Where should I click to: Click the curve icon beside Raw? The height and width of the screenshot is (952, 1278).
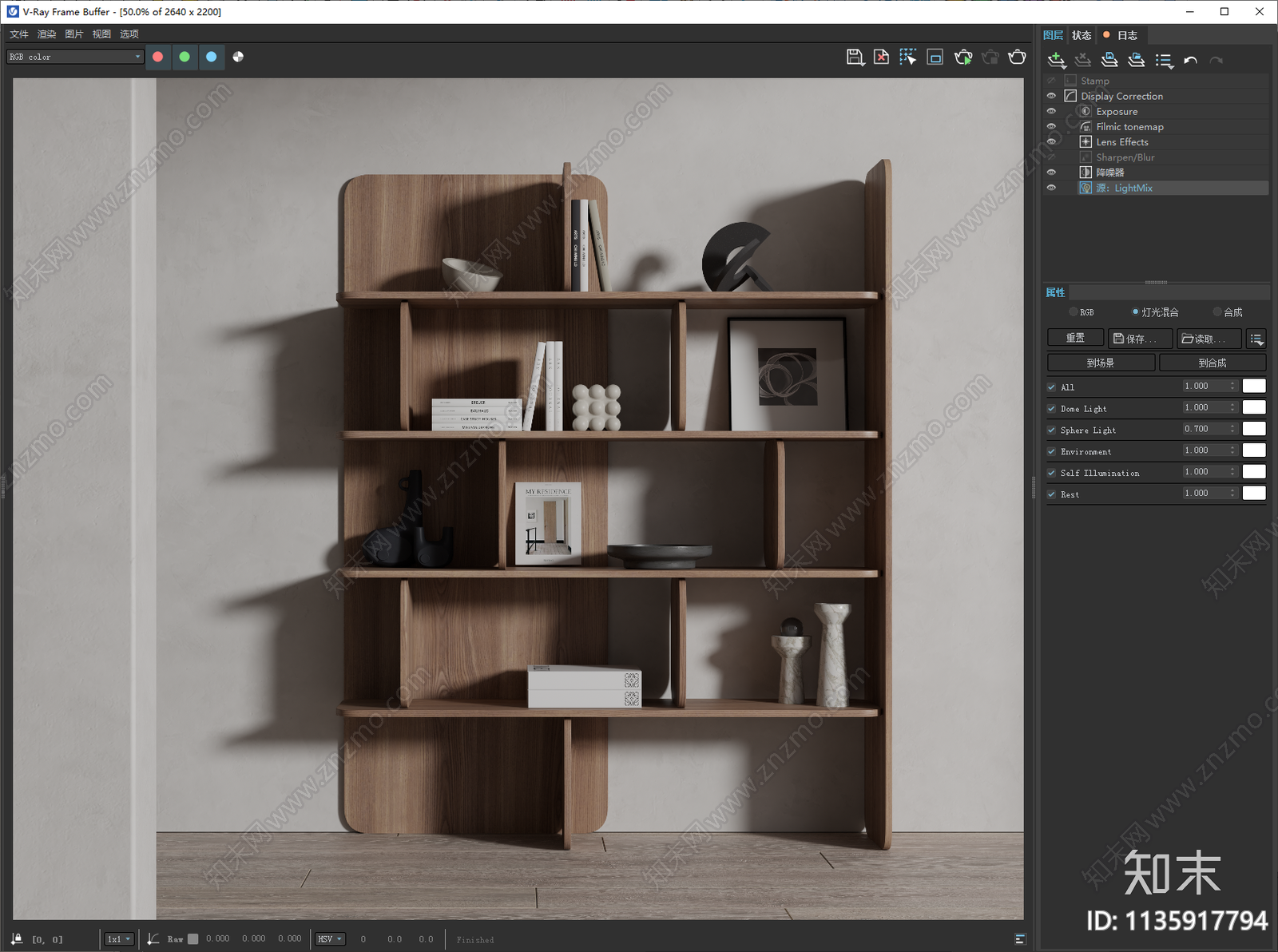(153, 939)
